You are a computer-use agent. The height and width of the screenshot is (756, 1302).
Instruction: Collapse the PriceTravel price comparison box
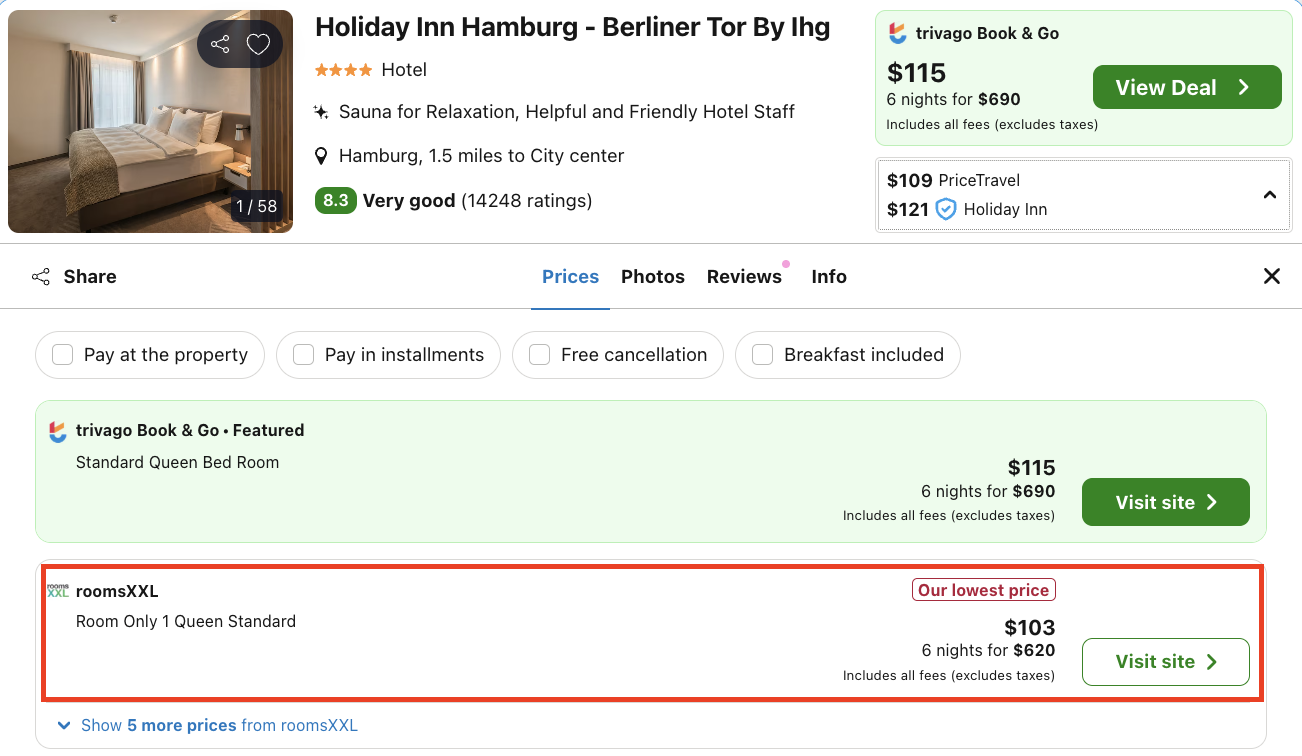pyautogui.click(x=1270, y=195)
